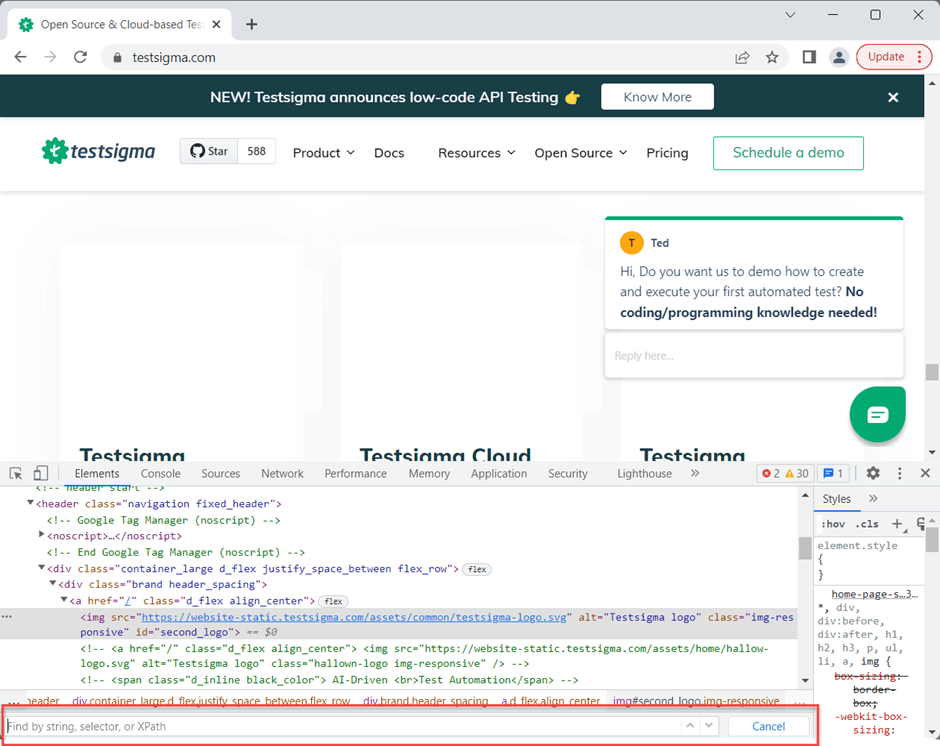Image resolution: width=940 pixels, height=746 pixels.
Task: Activate the DevTools inspect element picker
Action: pos(16,473)
